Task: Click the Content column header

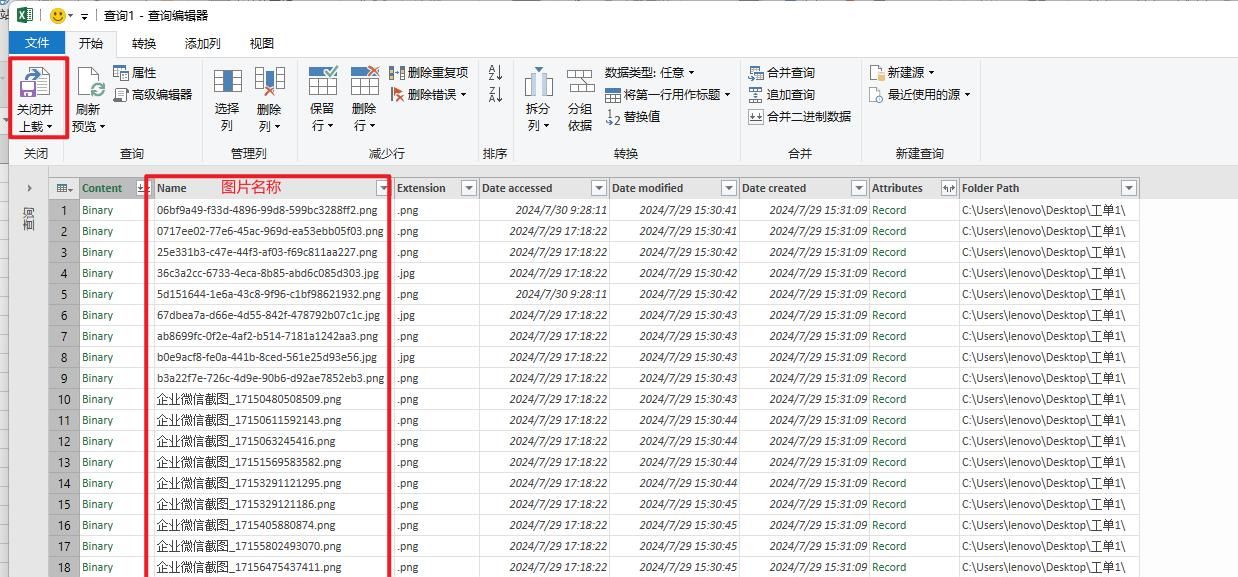Action: click(102, 188)
